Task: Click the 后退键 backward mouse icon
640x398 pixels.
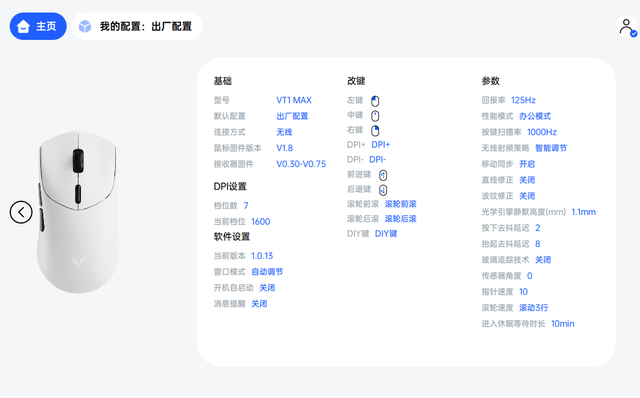Action: pos(383,190)
